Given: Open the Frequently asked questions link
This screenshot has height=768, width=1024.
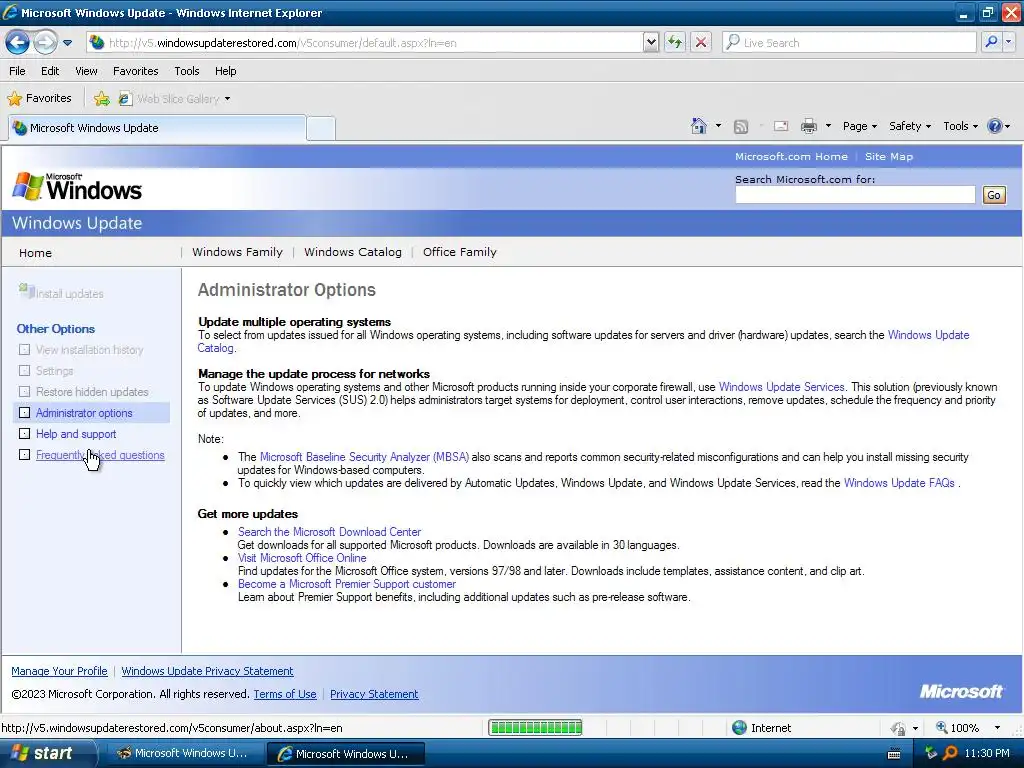Looking at the screenshot, I should pyautogui.click(x=100, y=455).
